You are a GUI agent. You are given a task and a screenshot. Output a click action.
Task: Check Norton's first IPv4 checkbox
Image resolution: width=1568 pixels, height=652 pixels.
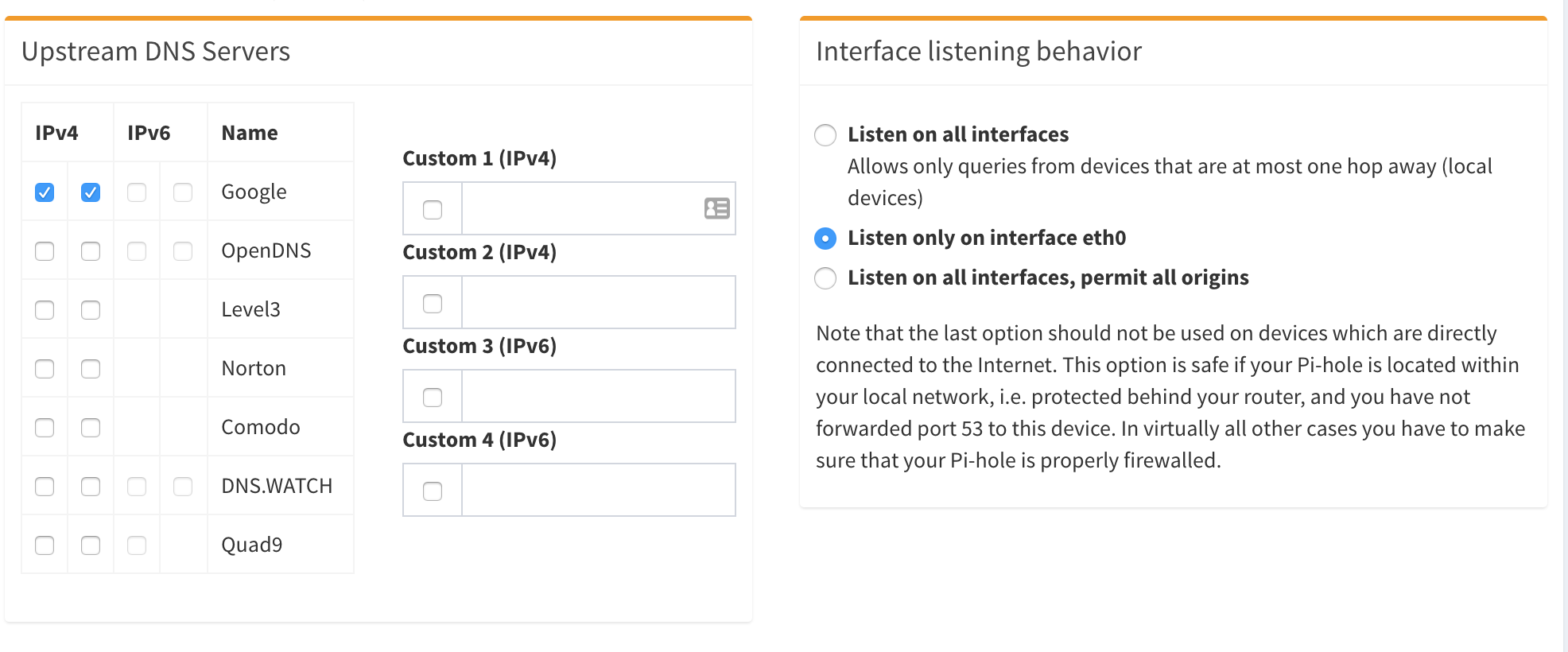pos(45,369)
